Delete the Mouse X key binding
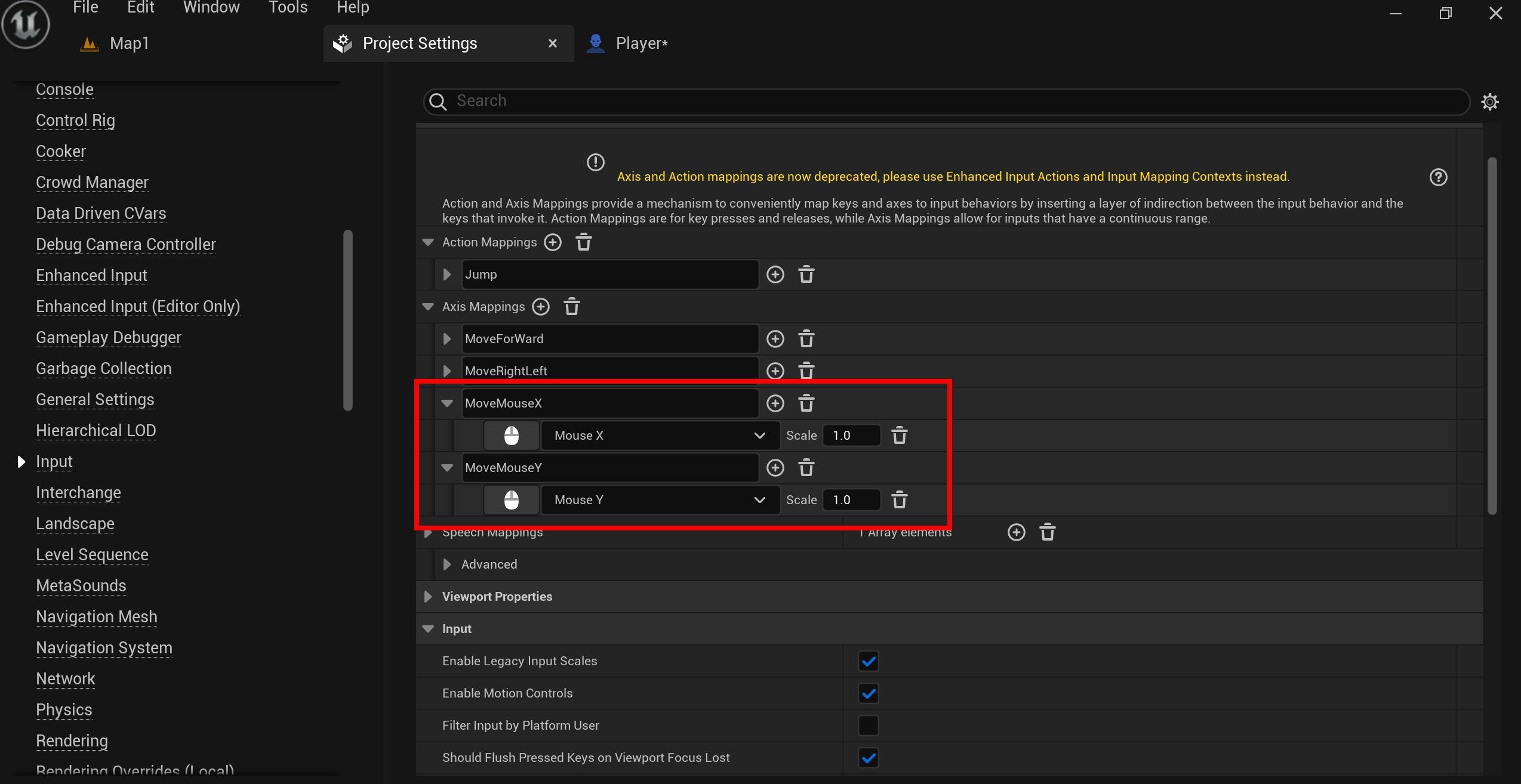1521x784 pixels. (900, 436)
